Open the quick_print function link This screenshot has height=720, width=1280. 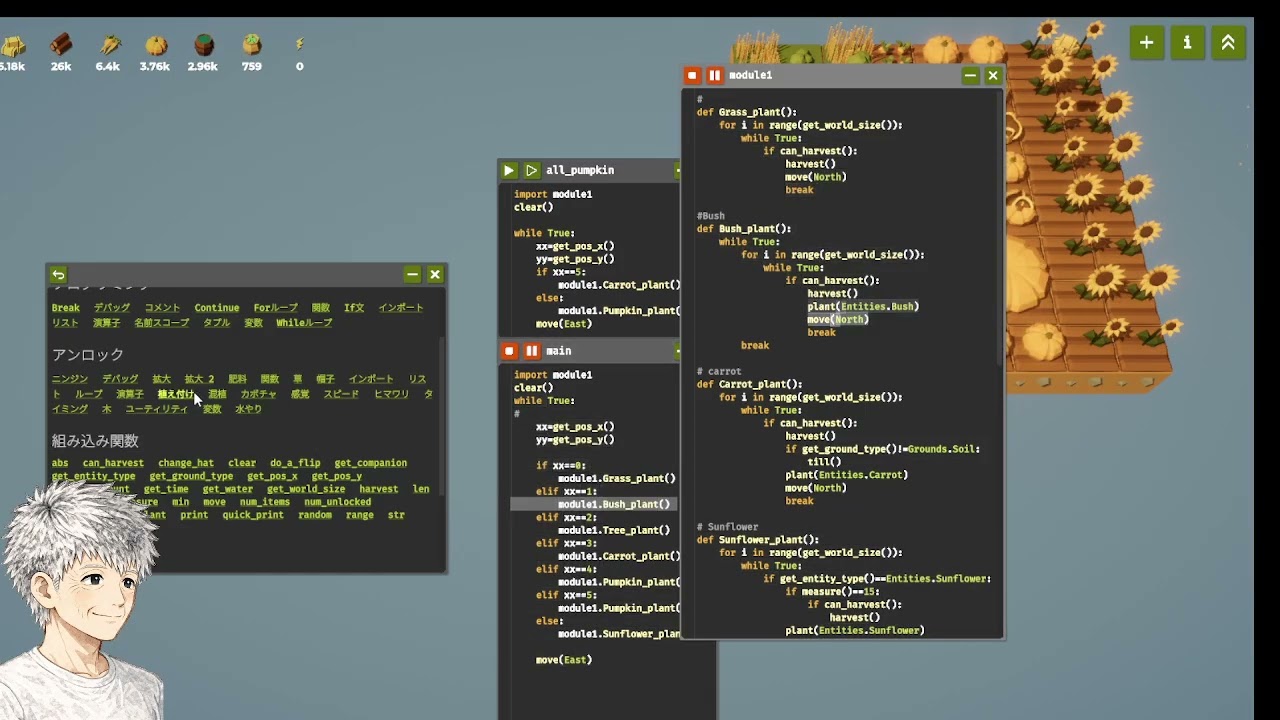(253, 515)
